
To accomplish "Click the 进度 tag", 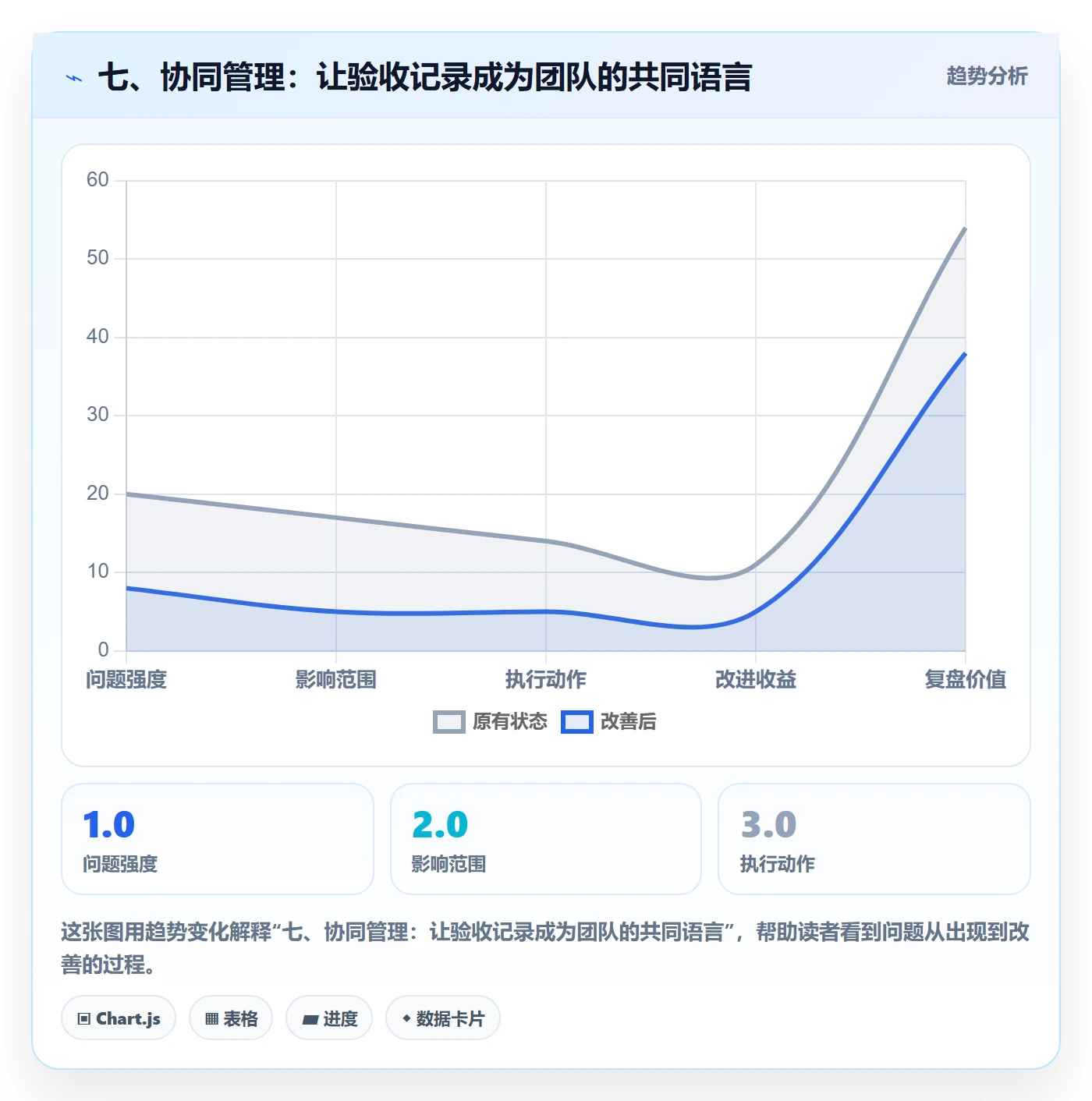I will click(x=329, y=1018).
